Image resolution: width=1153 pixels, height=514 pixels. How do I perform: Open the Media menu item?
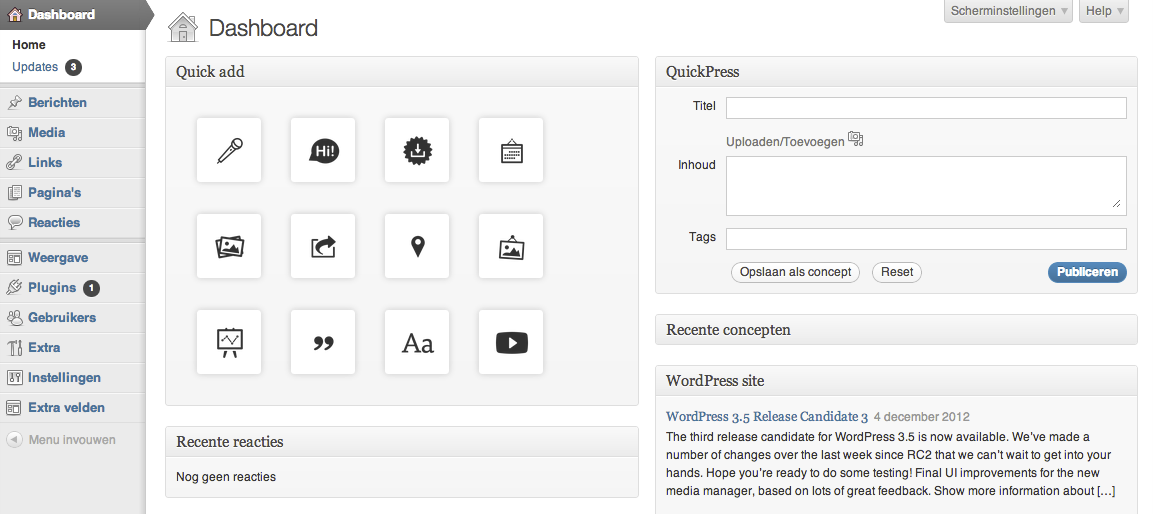tap(46, 133)
